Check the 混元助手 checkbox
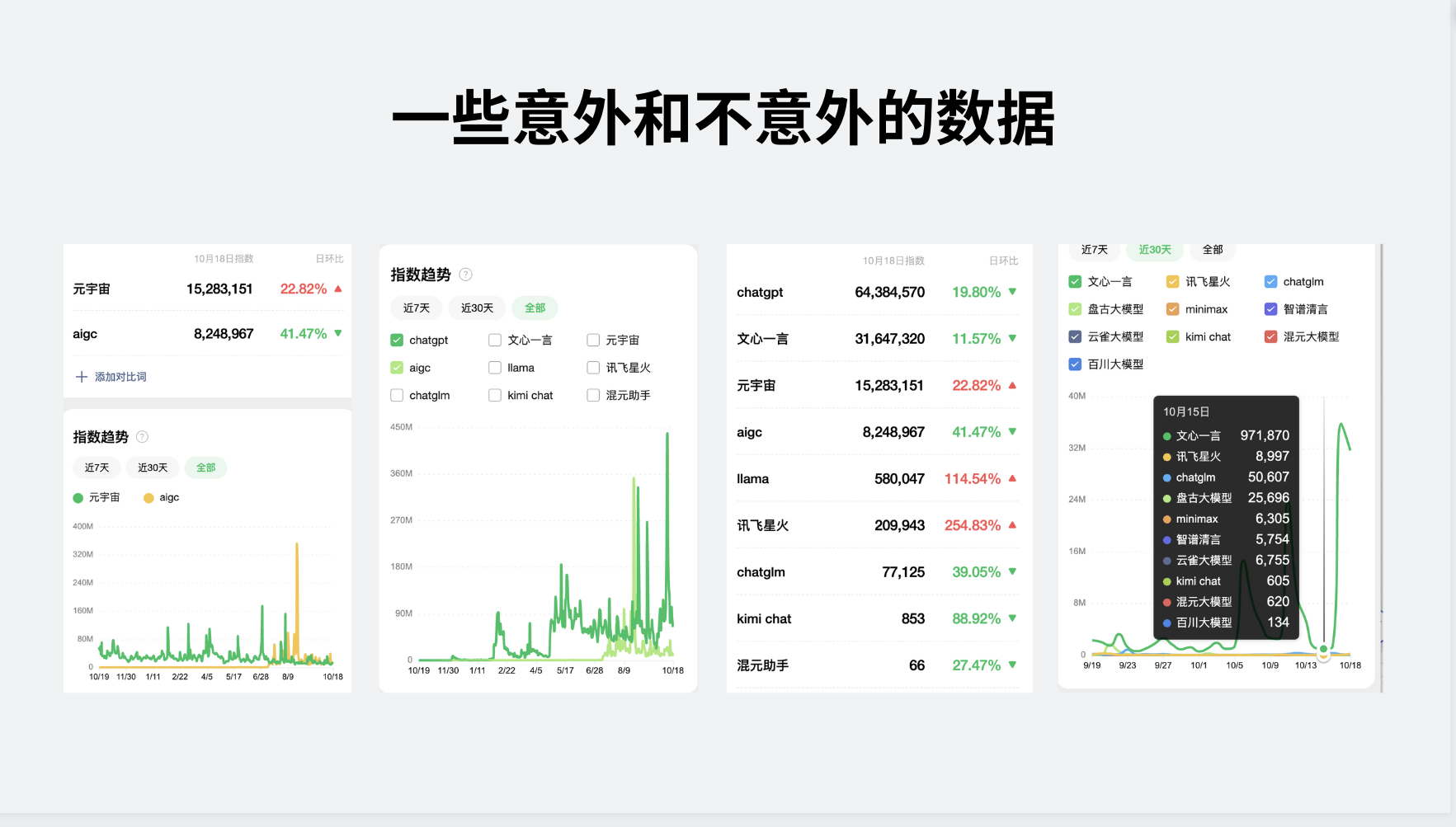 pyautogui.click(x=593, y=395)
